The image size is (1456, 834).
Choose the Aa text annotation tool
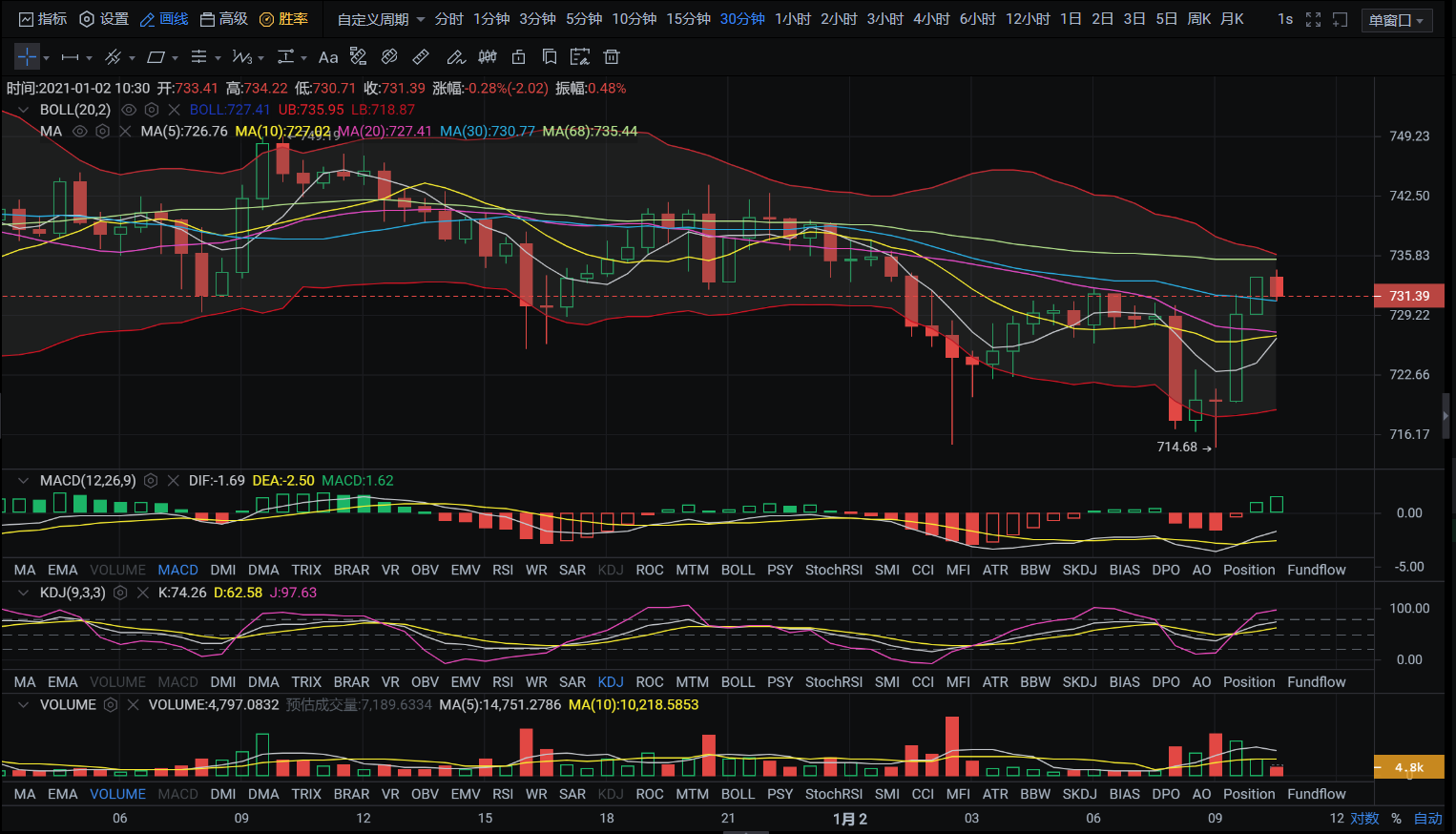328,57
